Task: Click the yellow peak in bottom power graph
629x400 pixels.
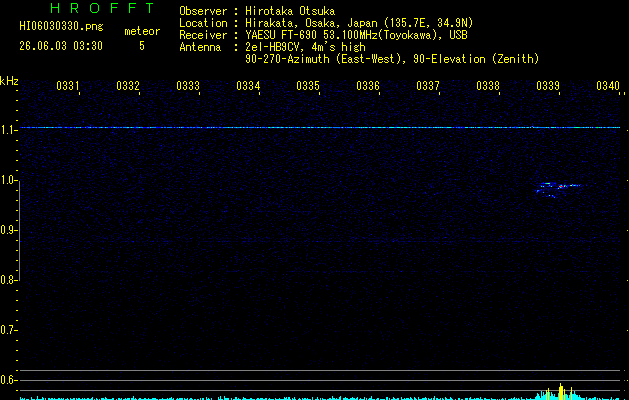Action: pyautogui.click(x=561, y=392)
